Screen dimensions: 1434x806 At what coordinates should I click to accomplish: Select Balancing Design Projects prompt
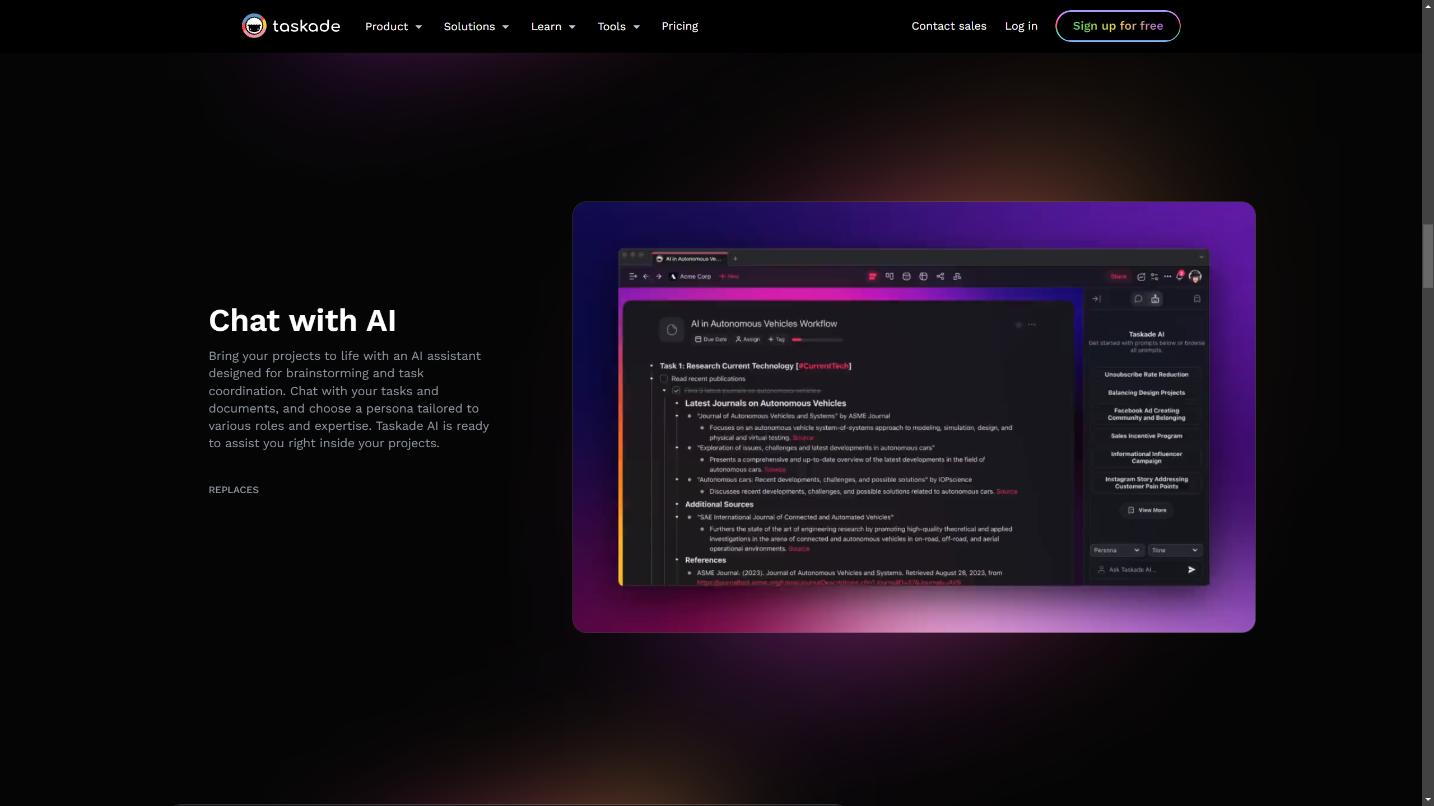(1146, 392)
